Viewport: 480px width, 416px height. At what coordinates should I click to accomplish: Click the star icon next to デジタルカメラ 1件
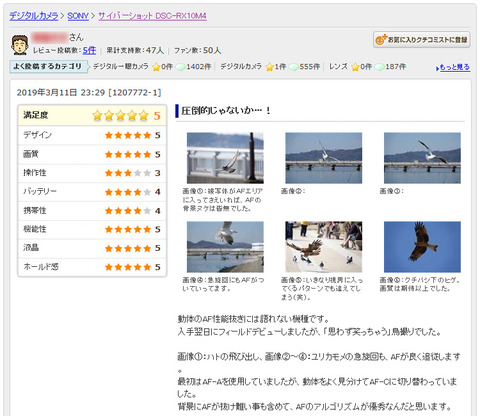(269, 67)
